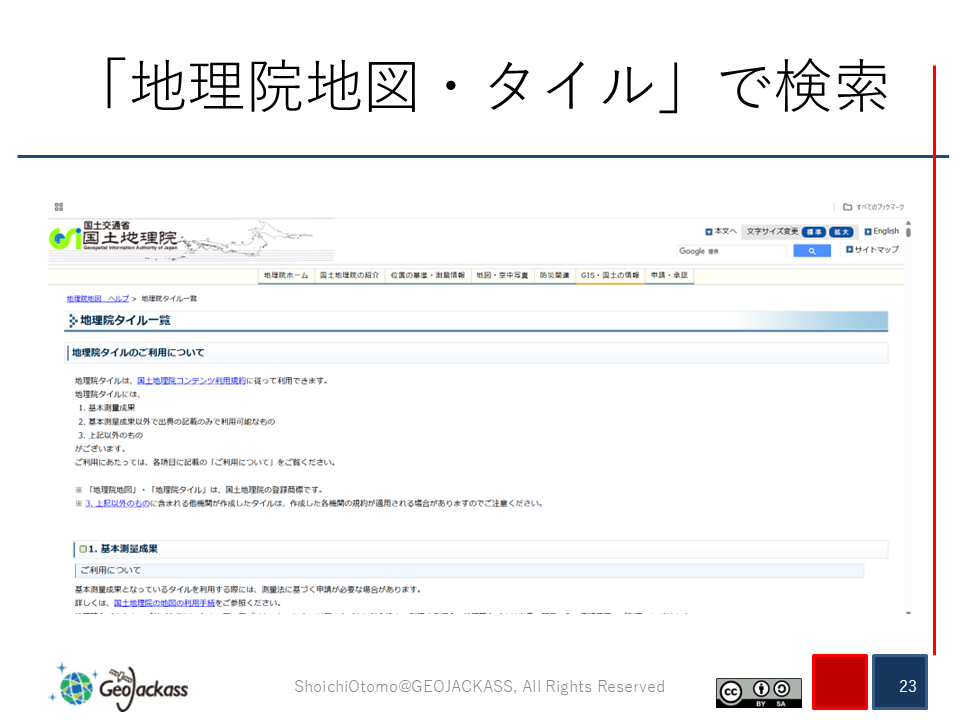
Task: Click the GeoJackass logo
Action: tap(118, 686)
